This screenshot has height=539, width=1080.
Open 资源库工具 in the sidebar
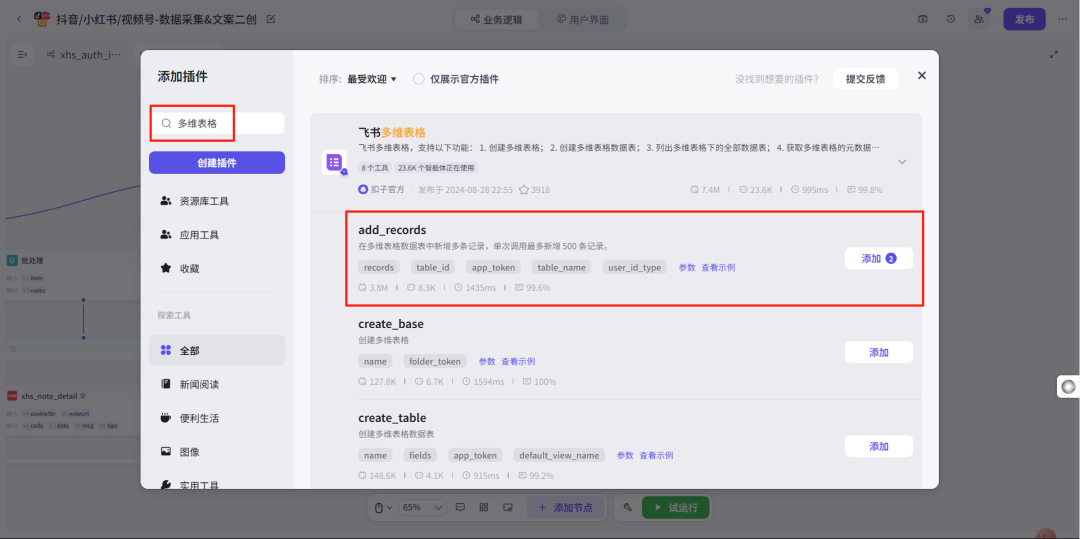[x=217, y=201]
